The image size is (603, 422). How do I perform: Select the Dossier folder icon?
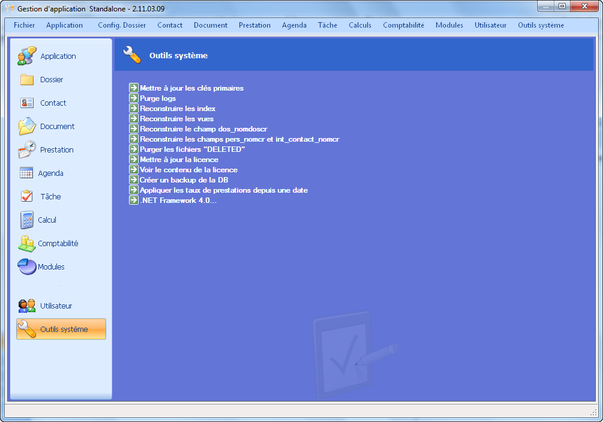point(27,79)
